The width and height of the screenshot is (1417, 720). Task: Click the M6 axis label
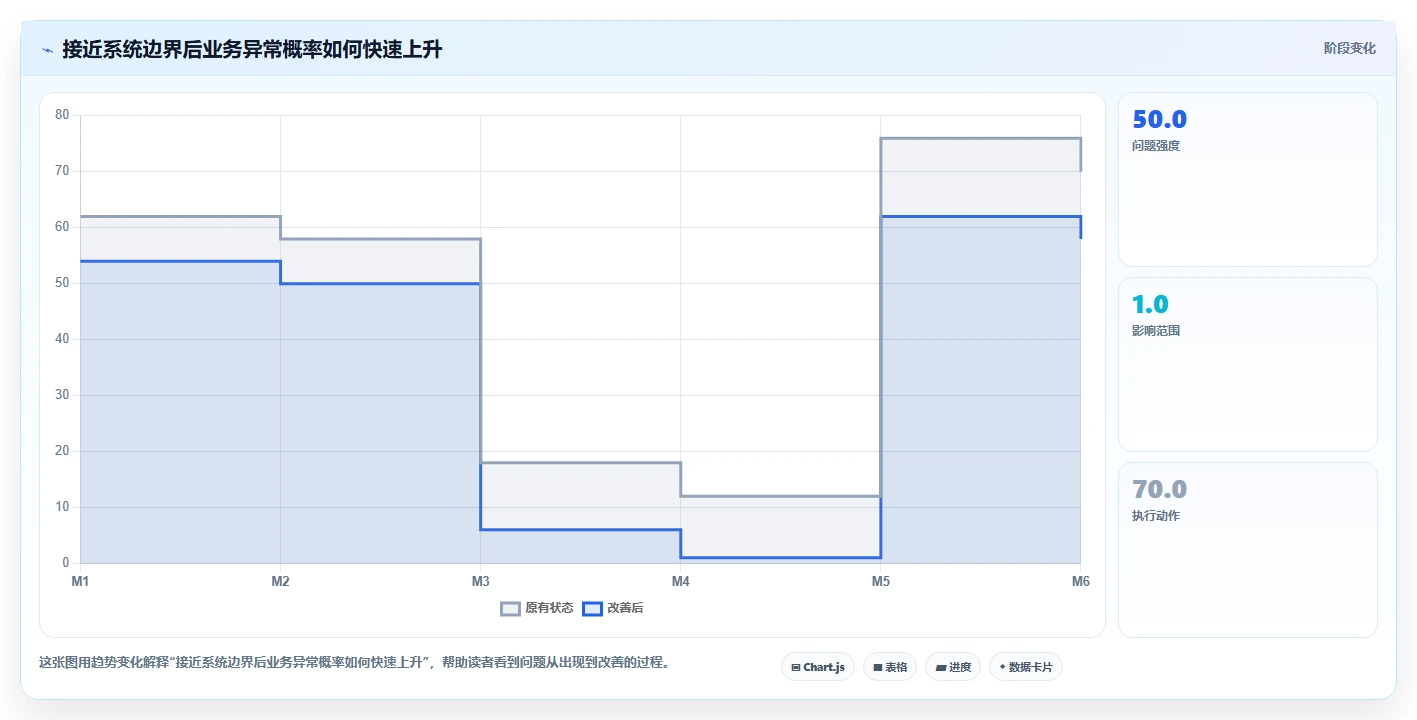coord(1080,581)
